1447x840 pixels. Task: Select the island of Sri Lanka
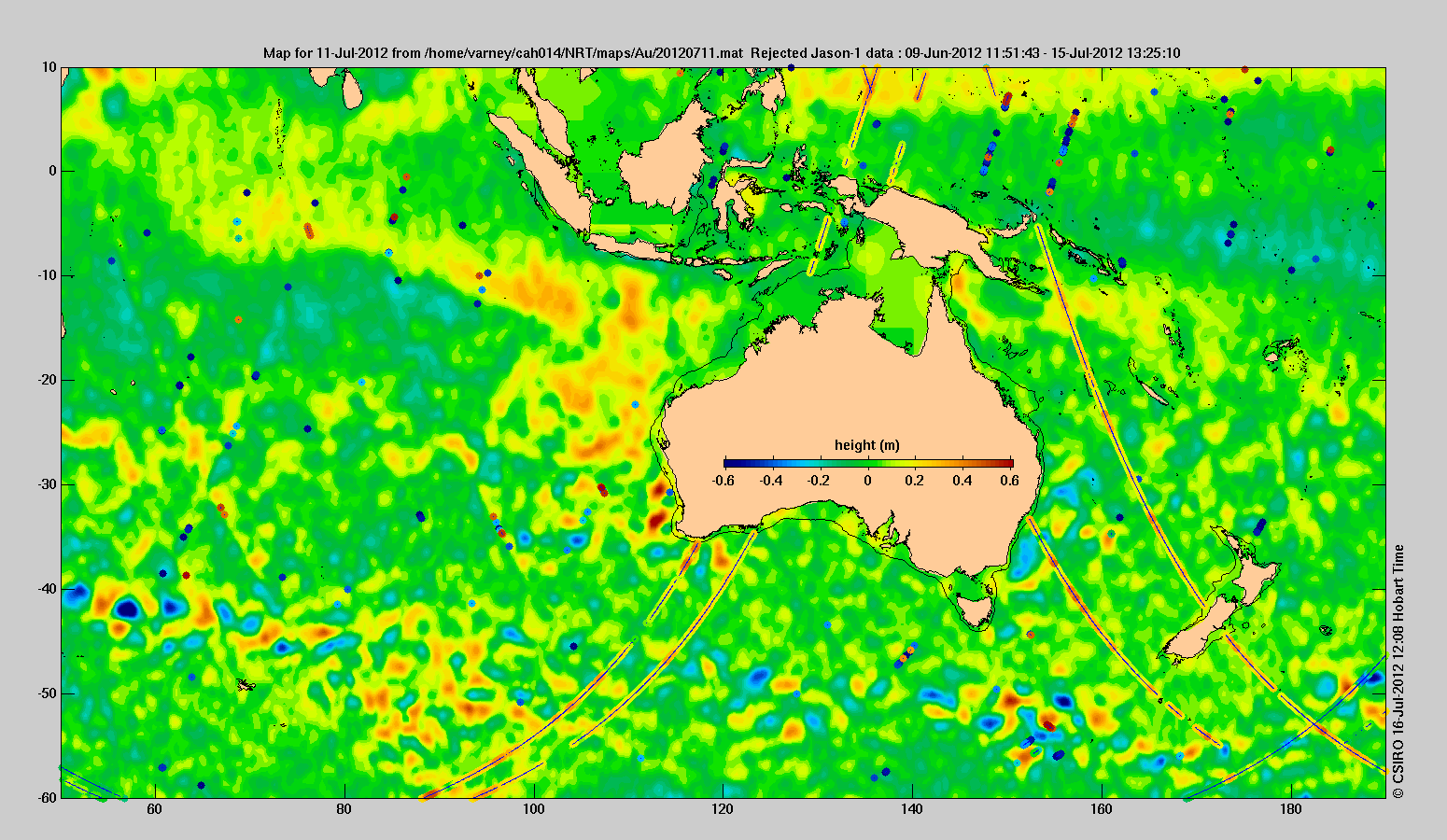click(352, 91)
